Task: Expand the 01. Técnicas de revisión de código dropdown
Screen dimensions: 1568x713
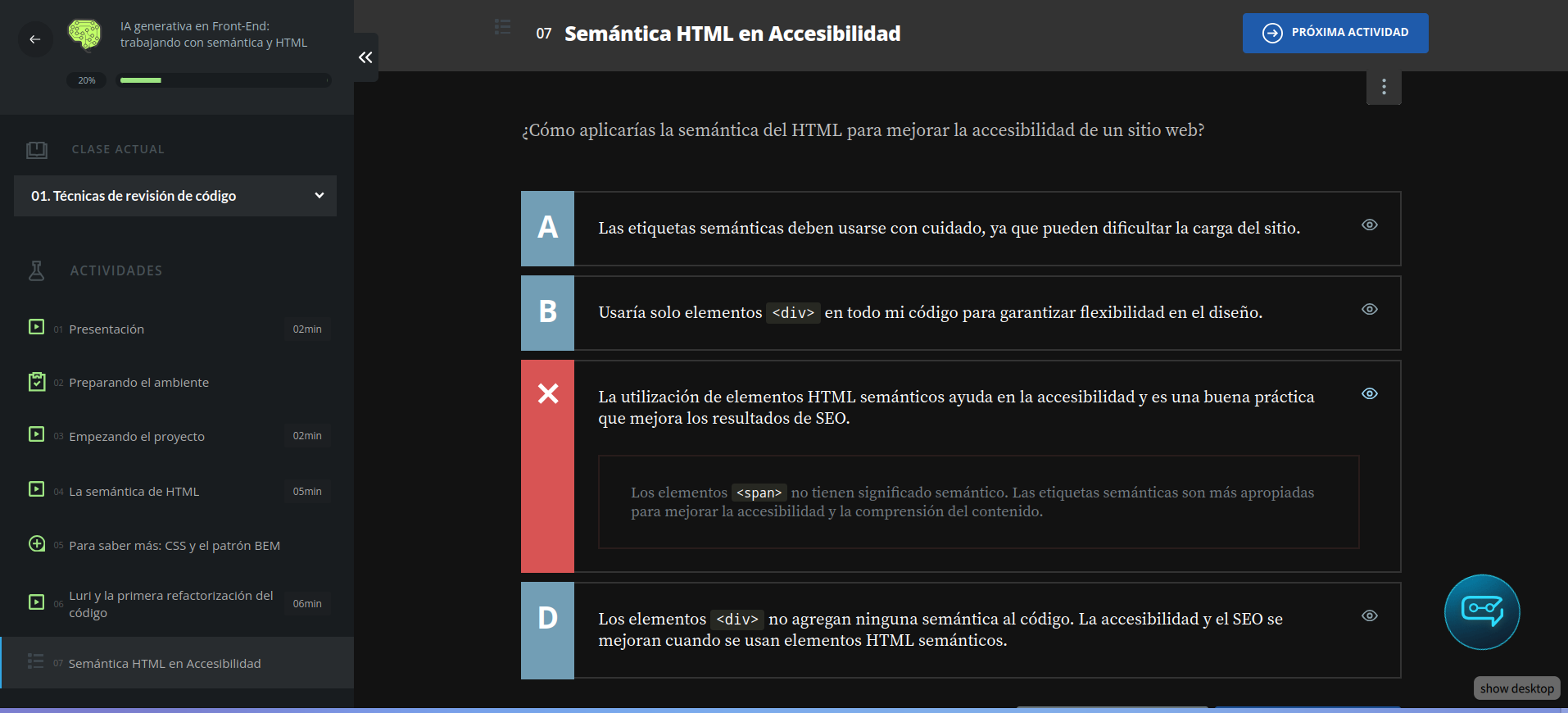Action: [175, 196]
